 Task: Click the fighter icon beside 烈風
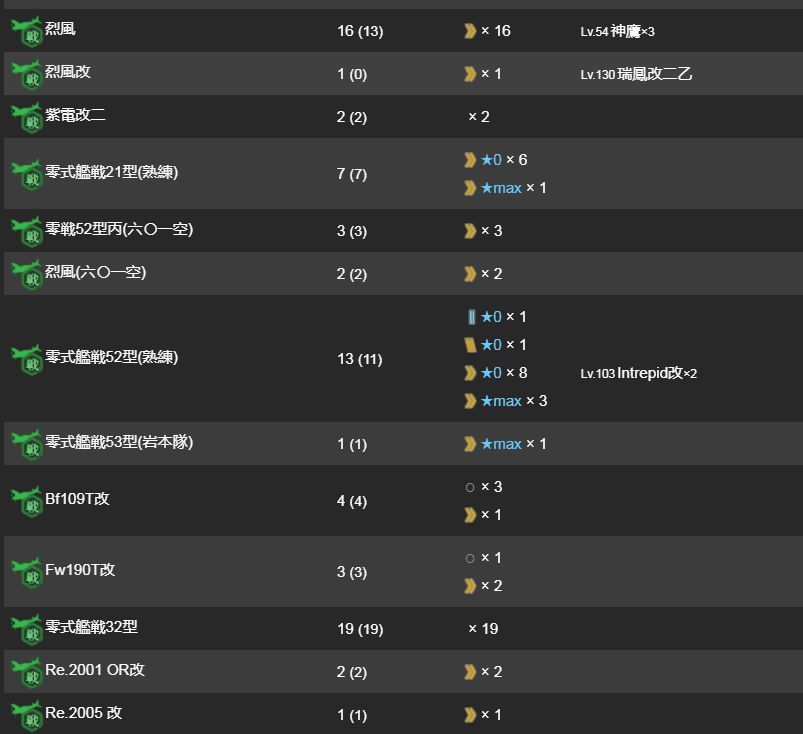(27, 31)
